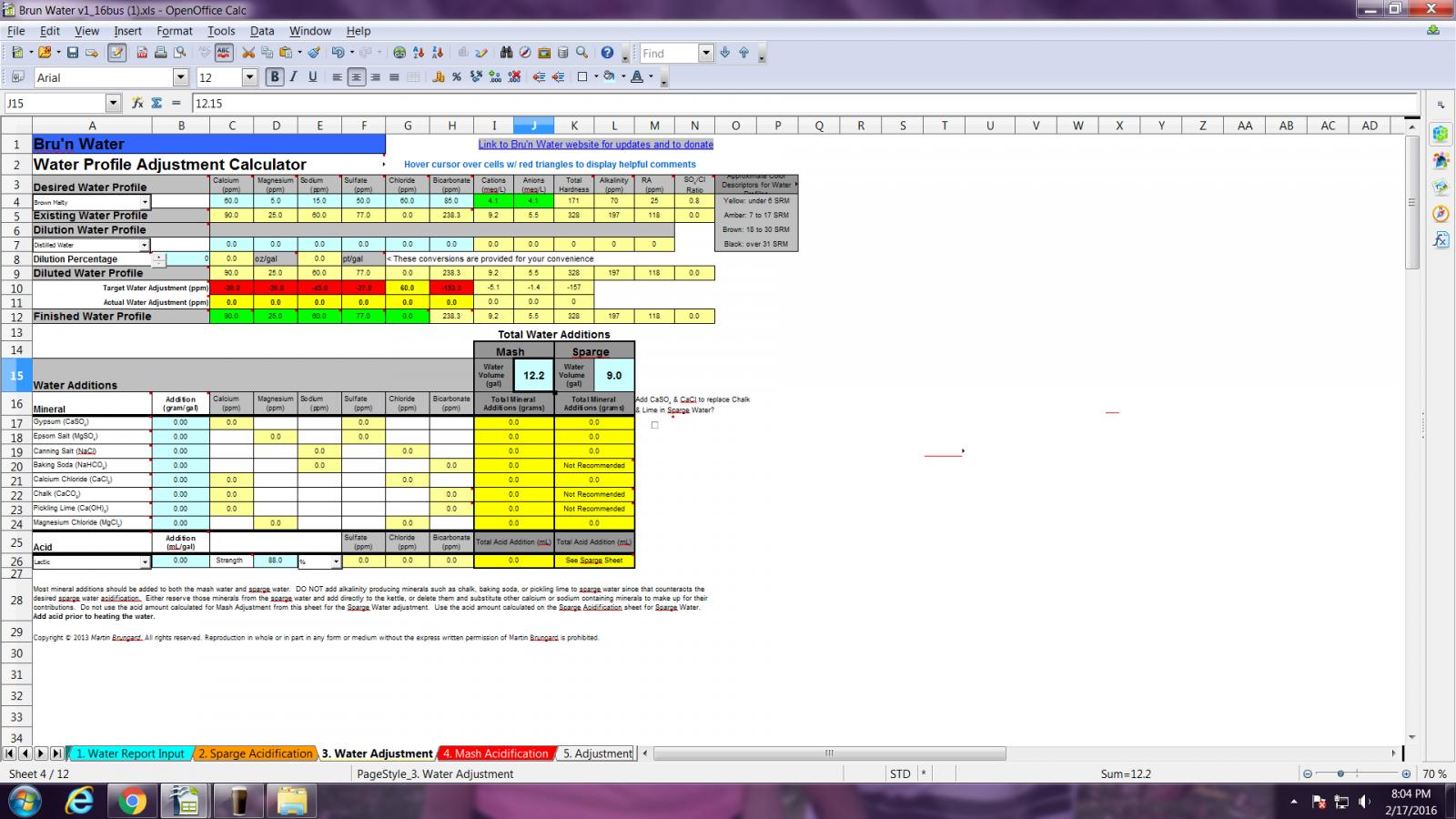Click zoom in plus button
Screen dimensions: 1456x819
(x=1406, y=773)
